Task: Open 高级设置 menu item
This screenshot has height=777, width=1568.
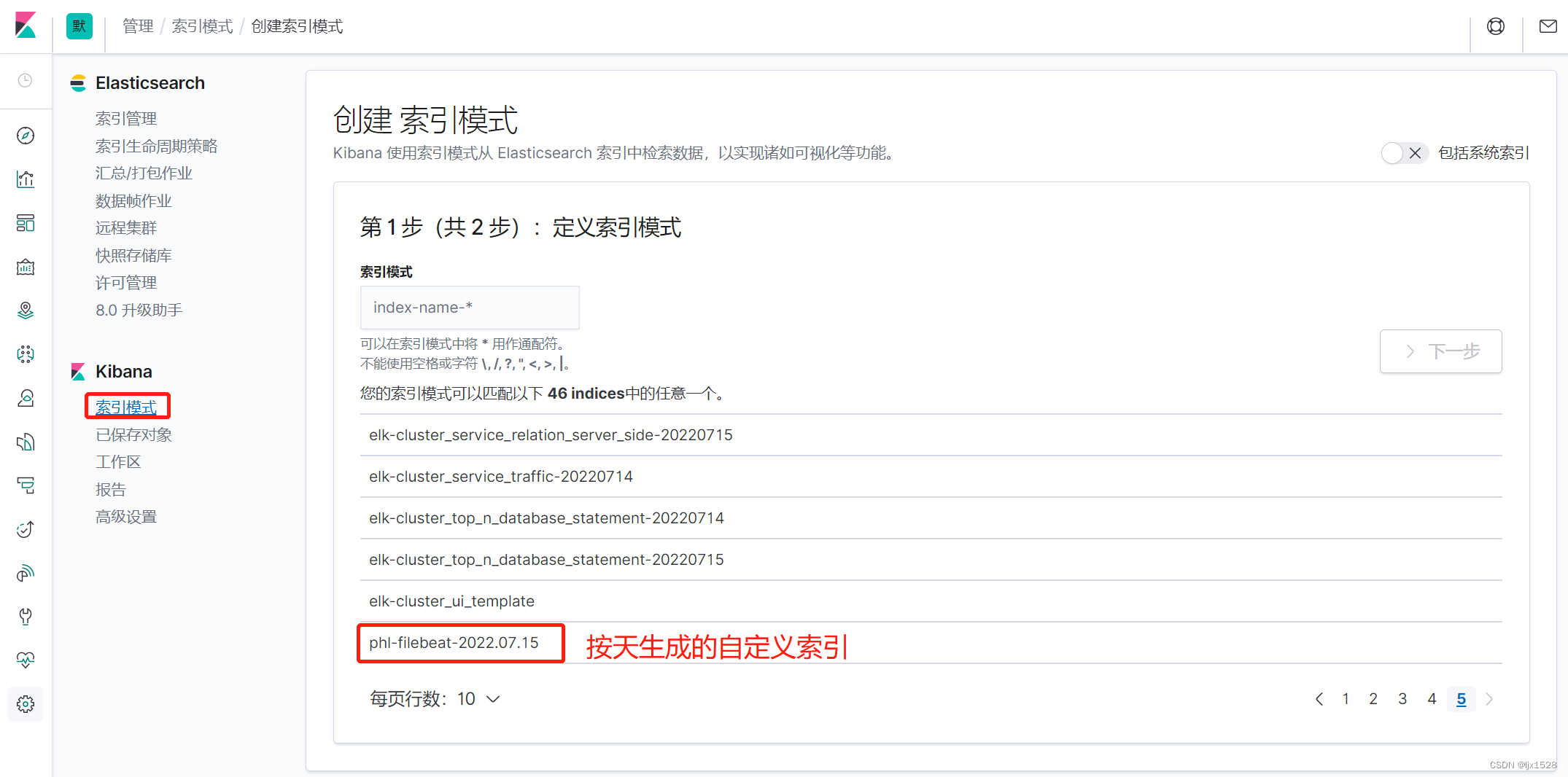Action: pos(126,517)
